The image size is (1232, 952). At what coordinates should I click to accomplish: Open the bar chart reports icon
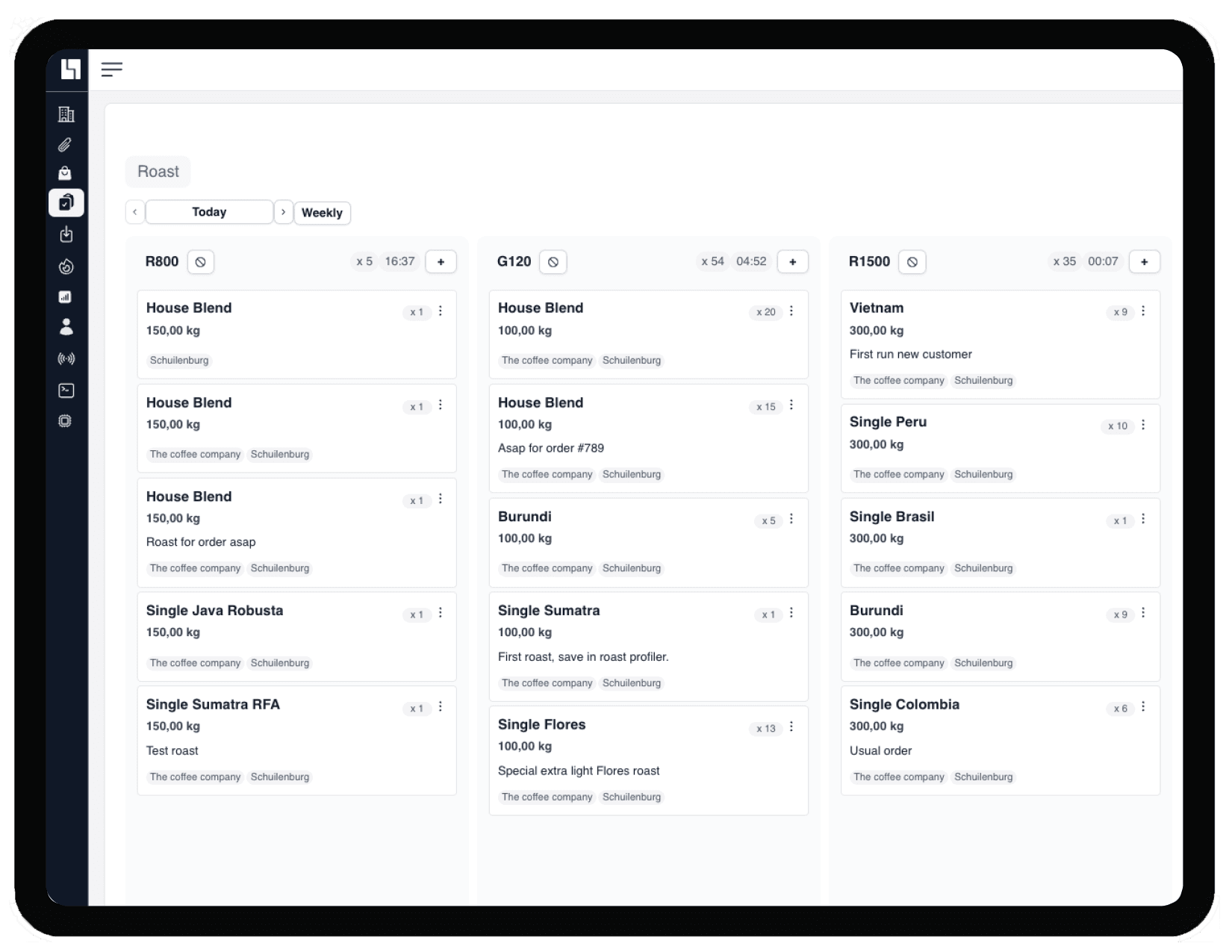pyautogui.click(x=66, y=297)
